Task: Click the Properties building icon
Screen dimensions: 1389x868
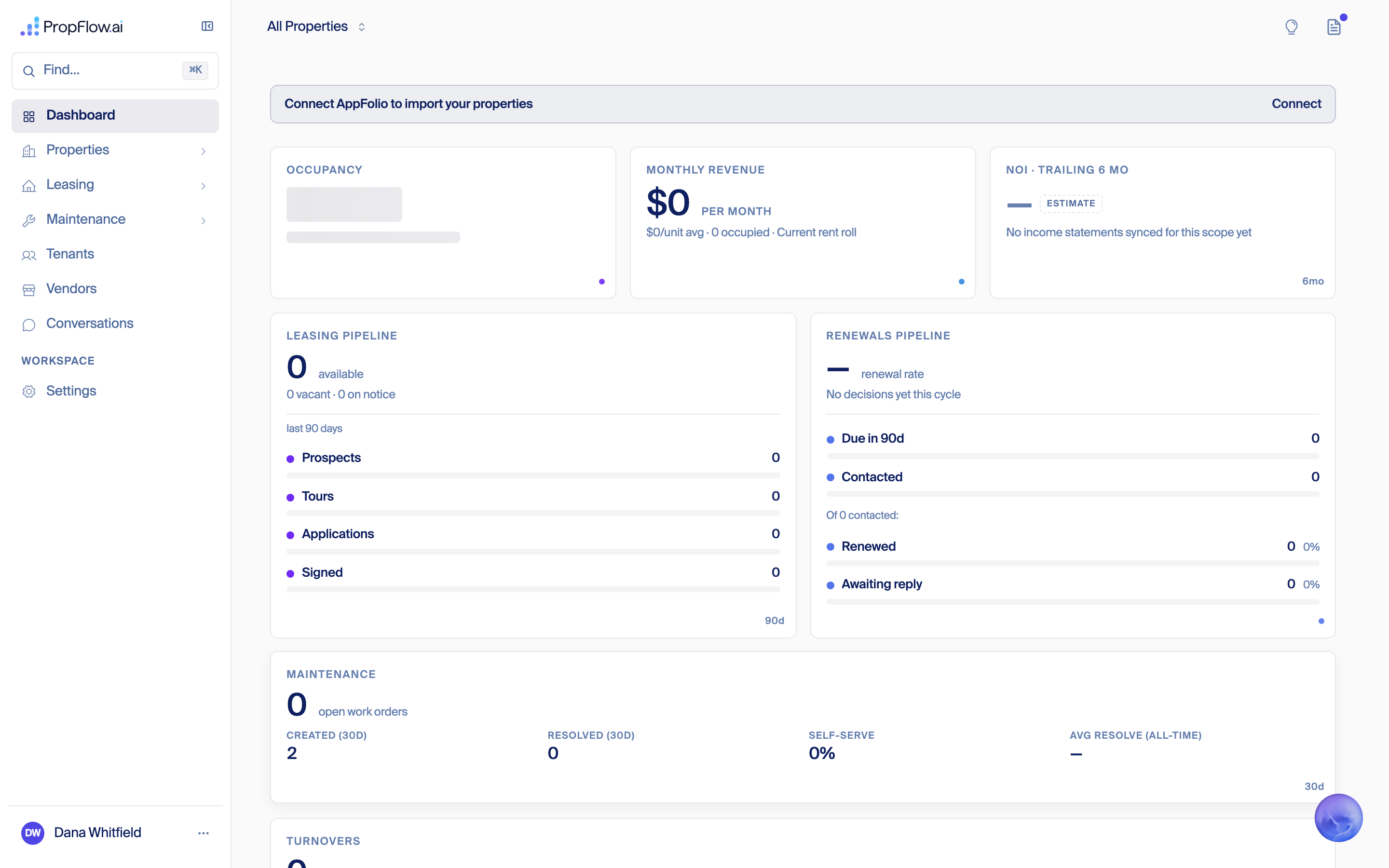Action: [x=29, y=151]
